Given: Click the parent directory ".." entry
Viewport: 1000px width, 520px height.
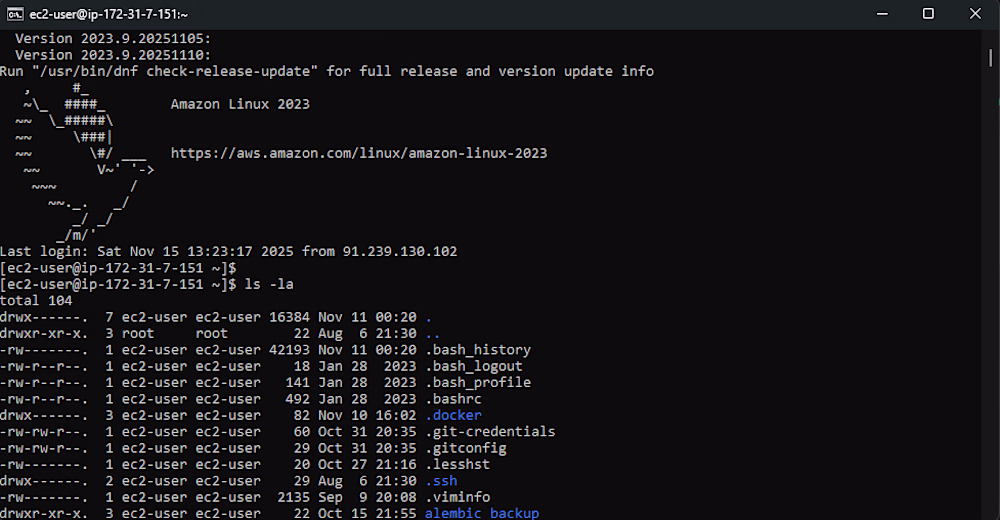Looking at the screenshot, I should point(432,334).
